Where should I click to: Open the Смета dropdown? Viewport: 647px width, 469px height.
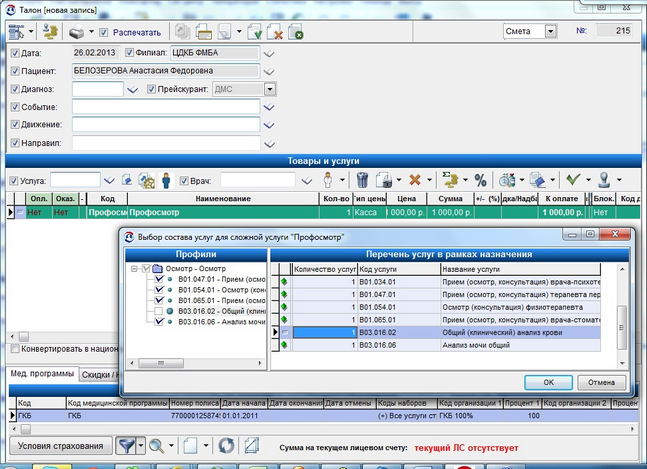pyautogui.click(x=550, y=31)
